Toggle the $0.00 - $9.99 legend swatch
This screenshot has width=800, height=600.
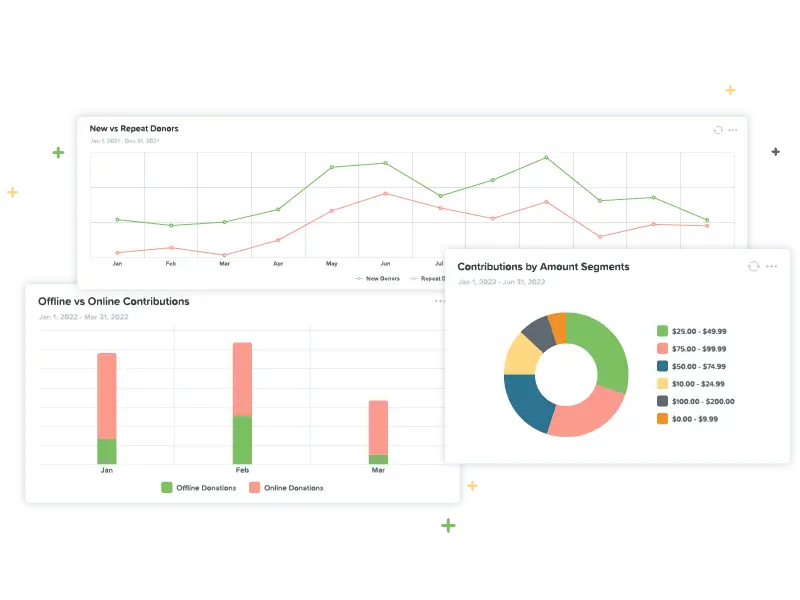[662, 419]
